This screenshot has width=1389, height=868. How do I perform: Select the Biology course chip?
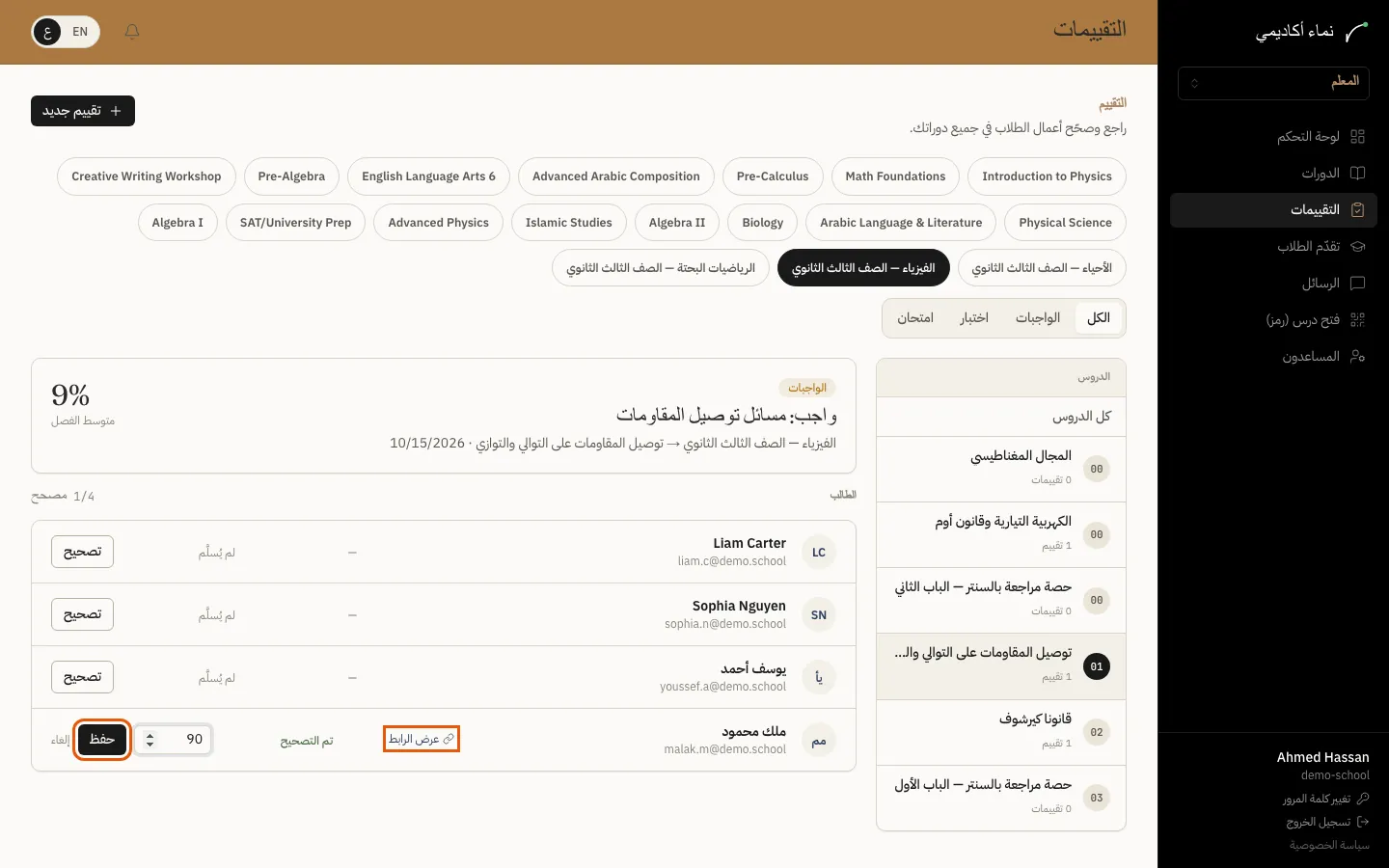tap(763, 223)
